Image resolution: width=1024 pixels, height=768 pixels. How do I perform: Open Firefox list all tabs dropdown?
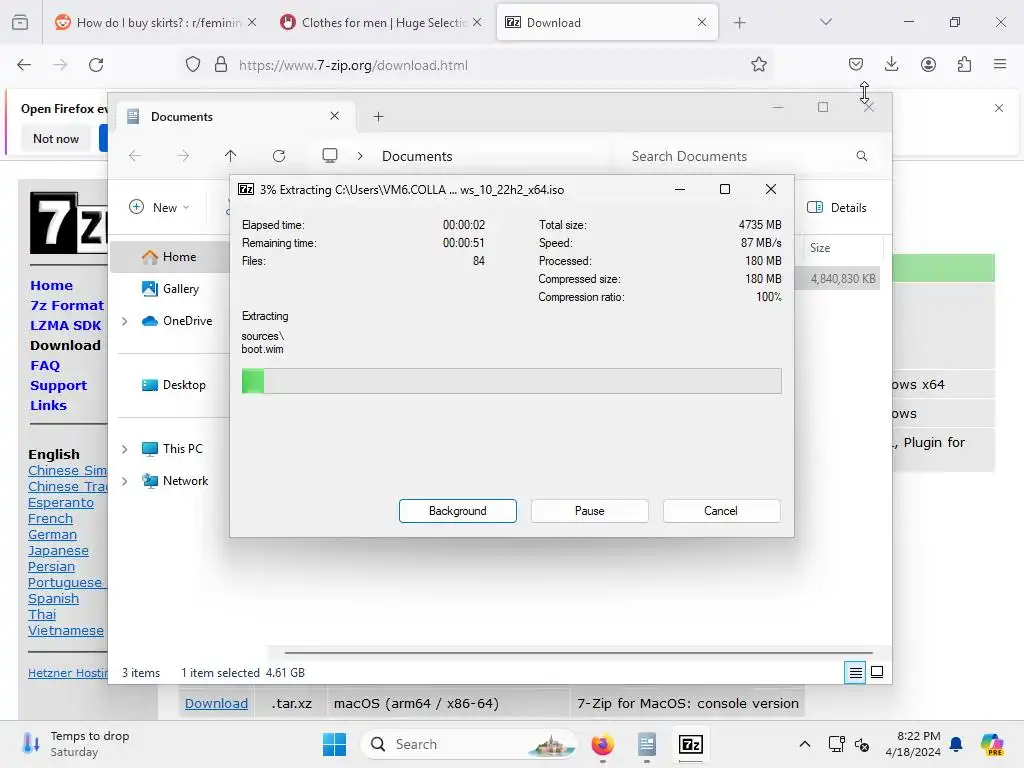click(825, 22)
